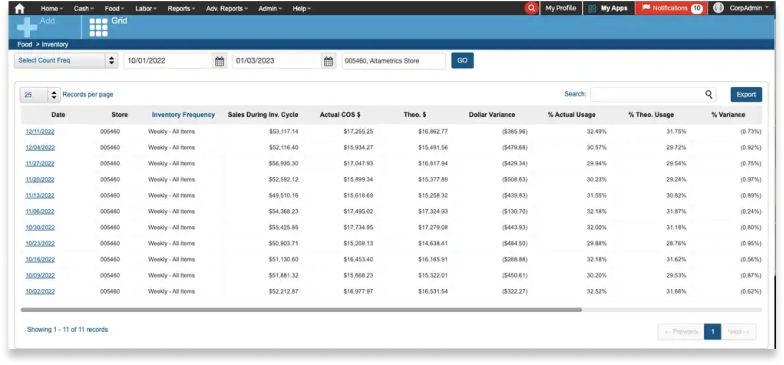Image resolution: width=784 pixels, height=365 pixels.
Task: Open the 11/20/2022 inventory record
Action: [x=40, y=180]
